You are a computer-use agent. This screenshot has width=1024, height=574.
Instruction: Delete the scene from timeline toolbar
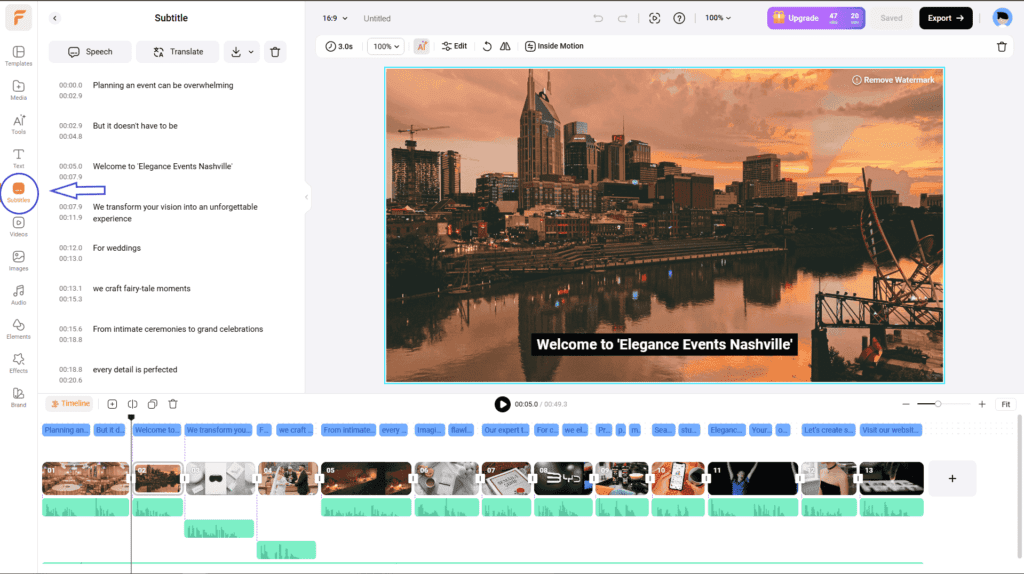(x=173, y=404)
